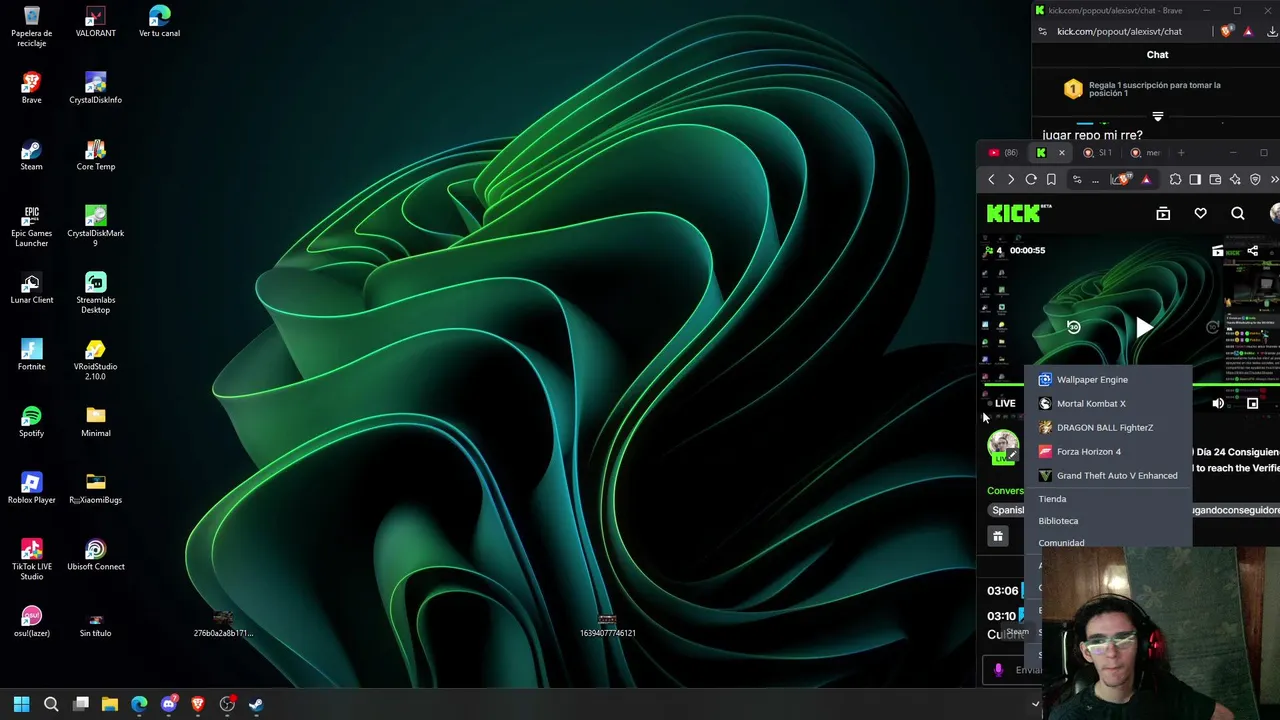Image resolution: width=1280 pixels, height=720 pixels.
Task: Select the VRoidStudio 2.10.0 icon
Action: [95, 360]
